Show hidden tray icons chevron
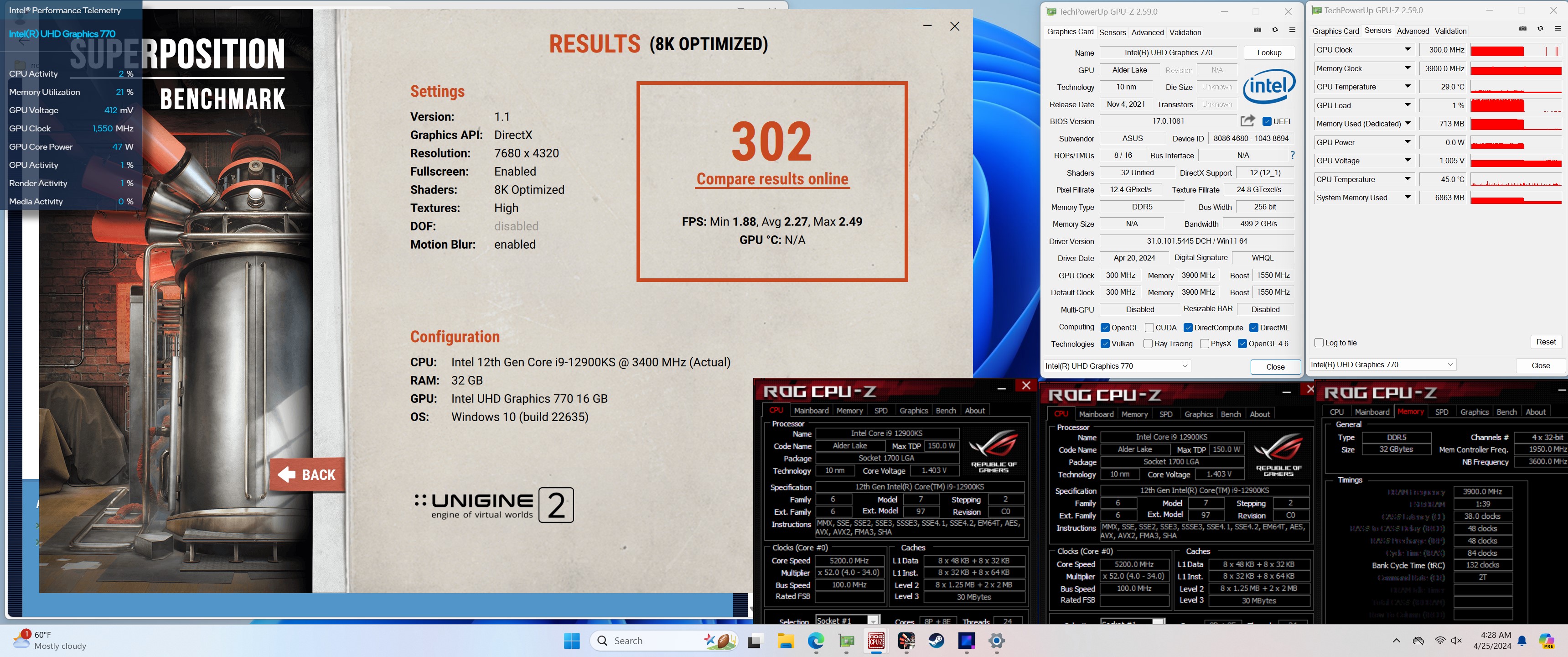 pos(1397,641)
